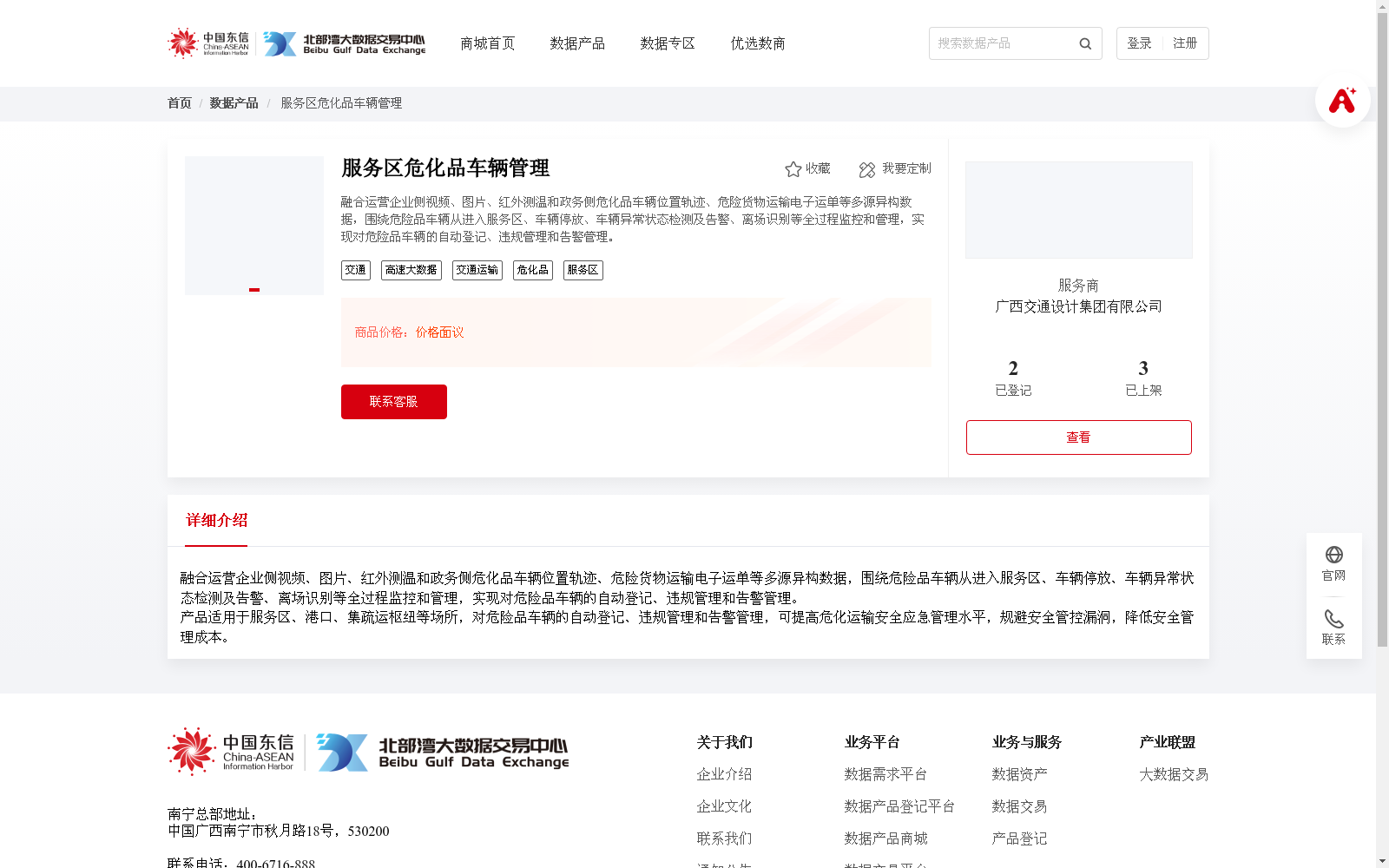This screenshot has width=1389, height=868.
Task: Click the 危化品 tag
Action: tap(533, 270)
